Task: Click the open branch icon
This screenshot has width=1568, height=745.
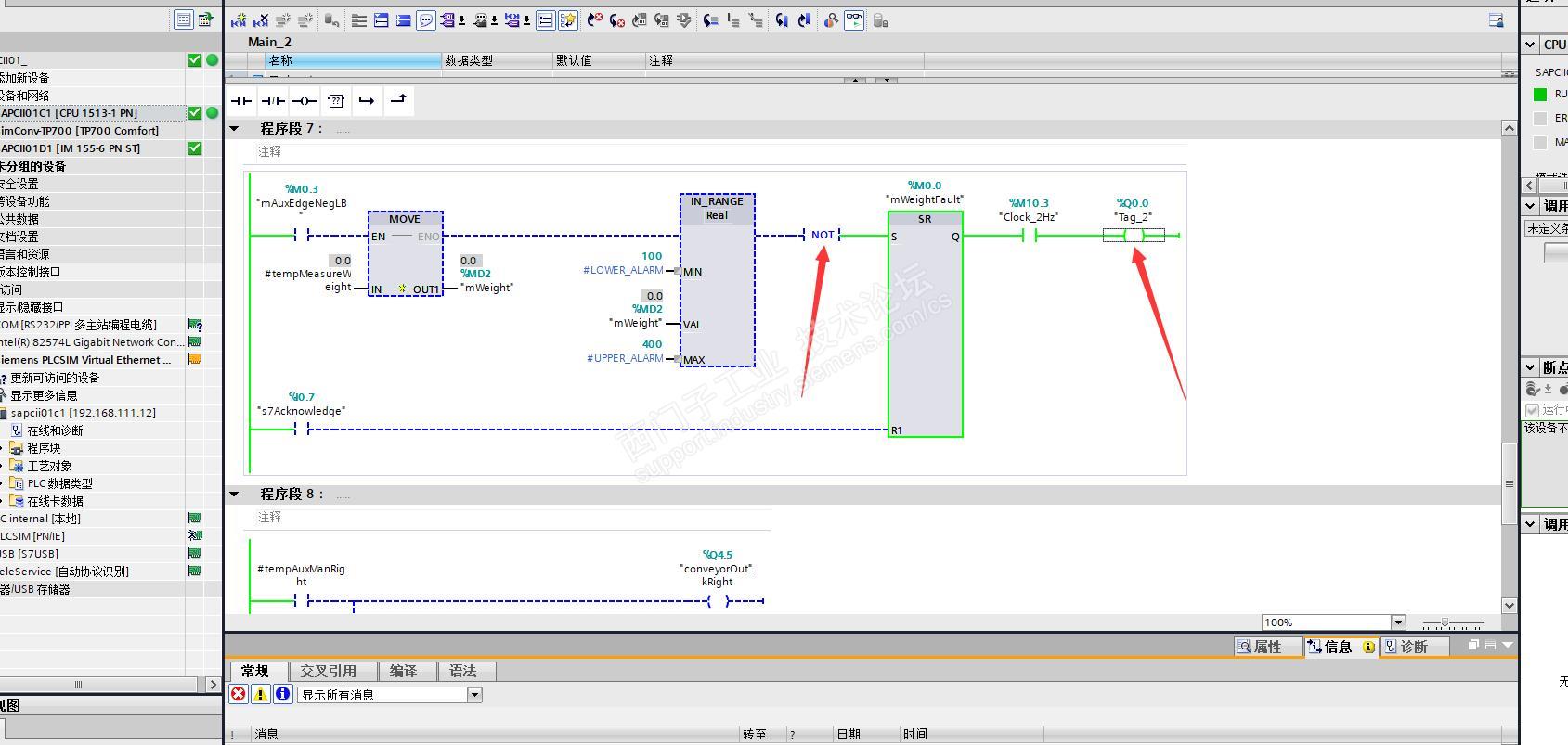Action: pos(367,100)
